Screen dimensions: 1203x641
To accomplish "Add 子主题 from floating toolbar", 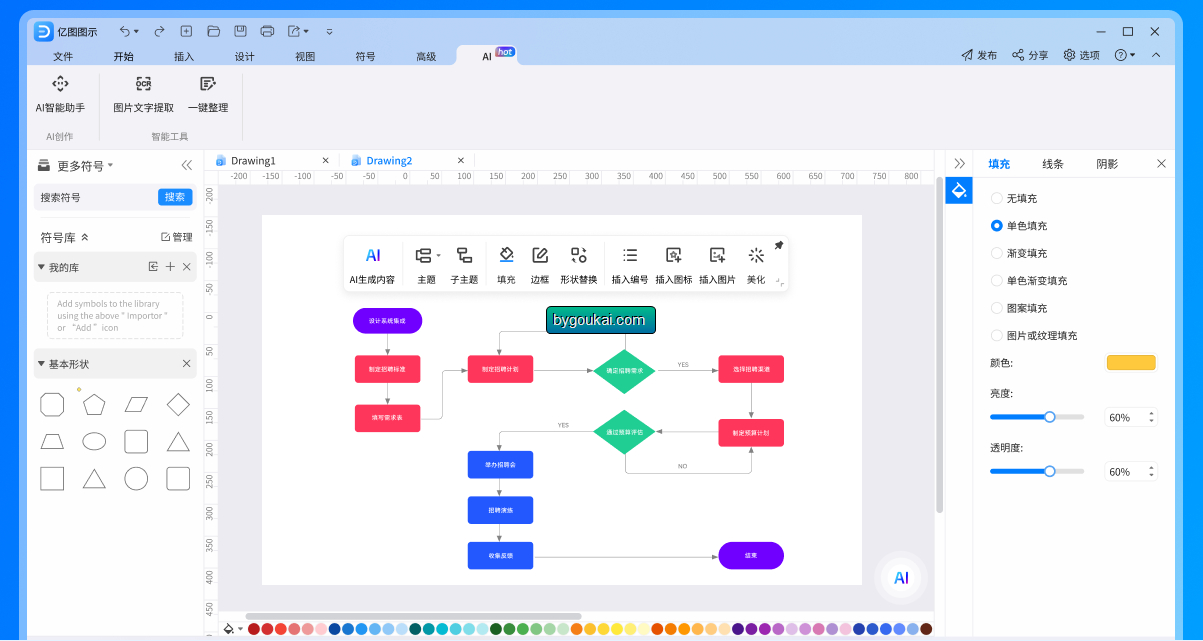I will (x=464, y=266).
